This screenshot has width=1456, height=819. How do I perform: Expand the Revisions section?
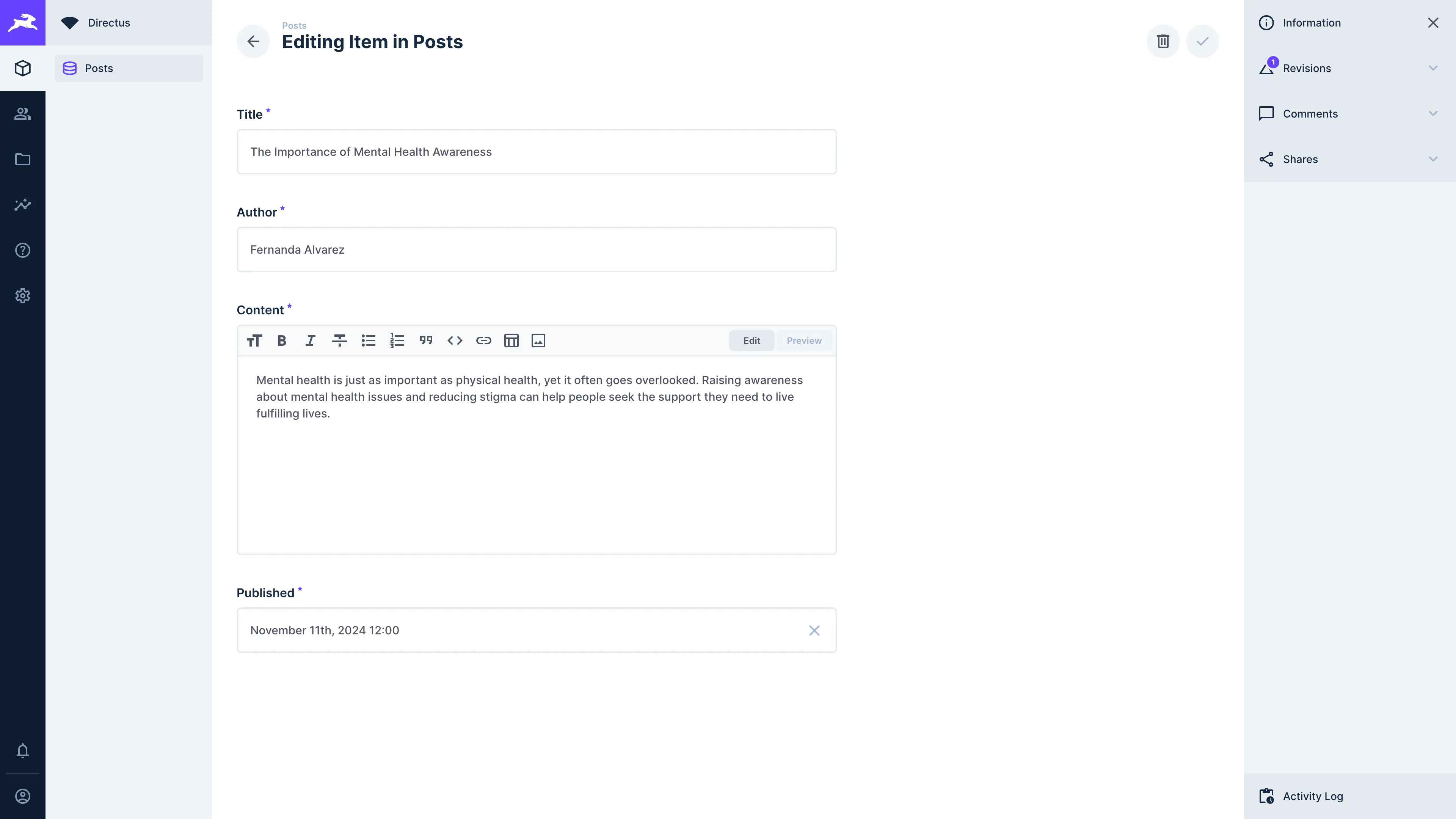[x=1349, y=68]
